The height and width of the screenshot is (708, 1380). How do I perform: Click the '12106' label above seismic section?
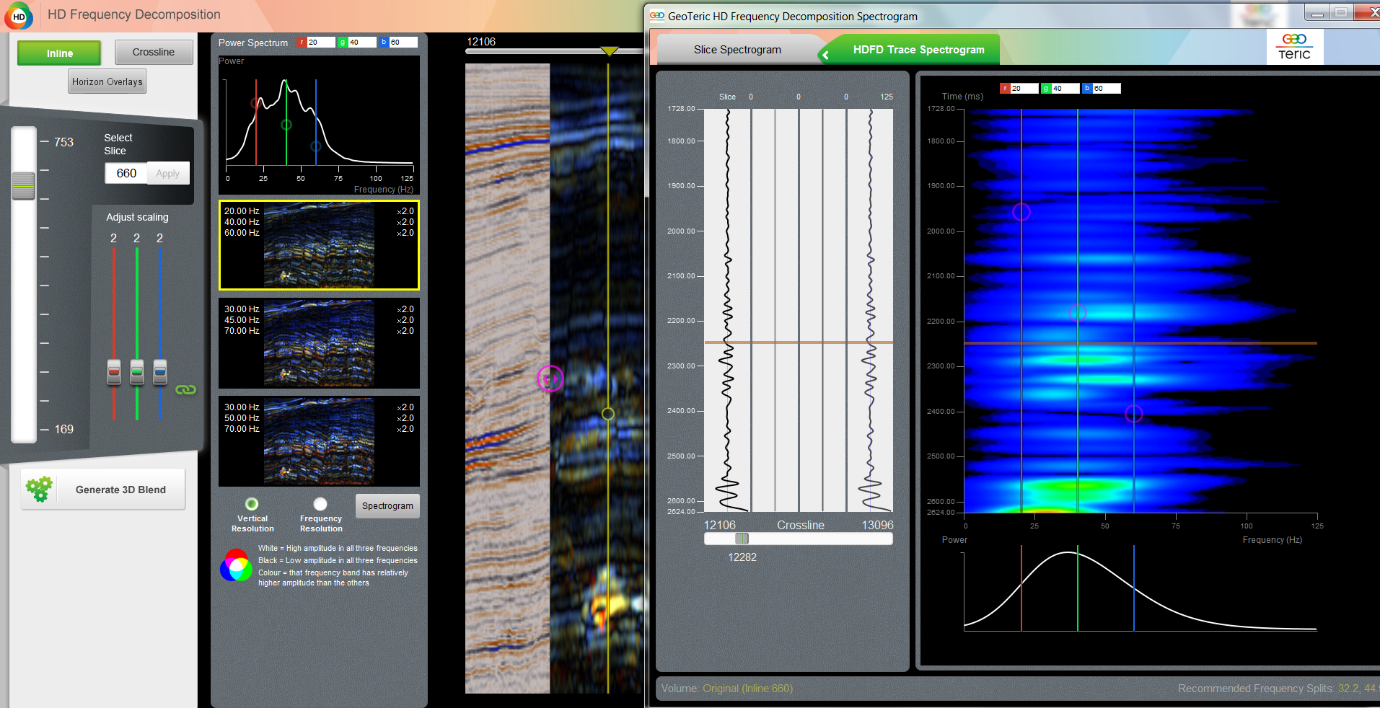[x=480, y=42]
